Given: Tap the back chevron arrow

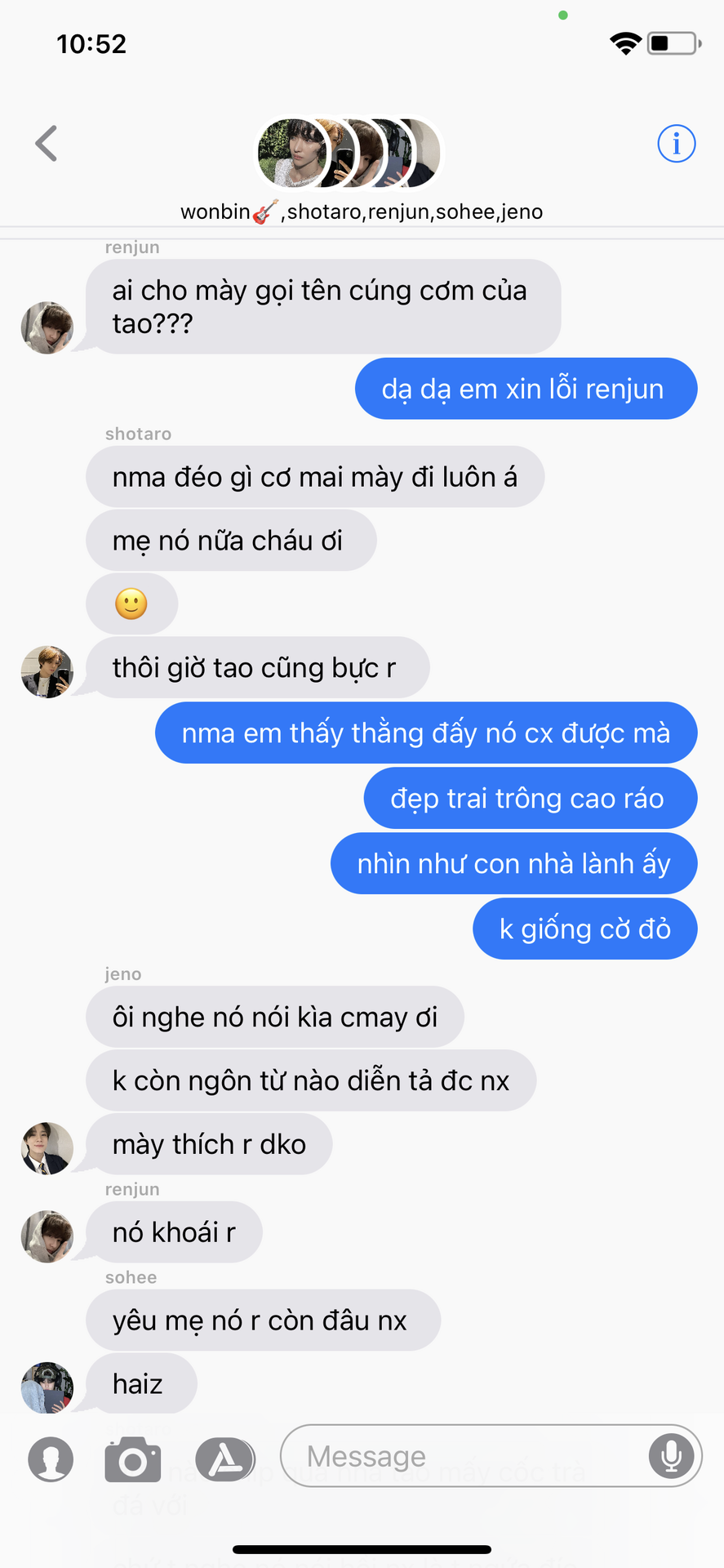Looking at the screenshot, I should pos(47,144).
